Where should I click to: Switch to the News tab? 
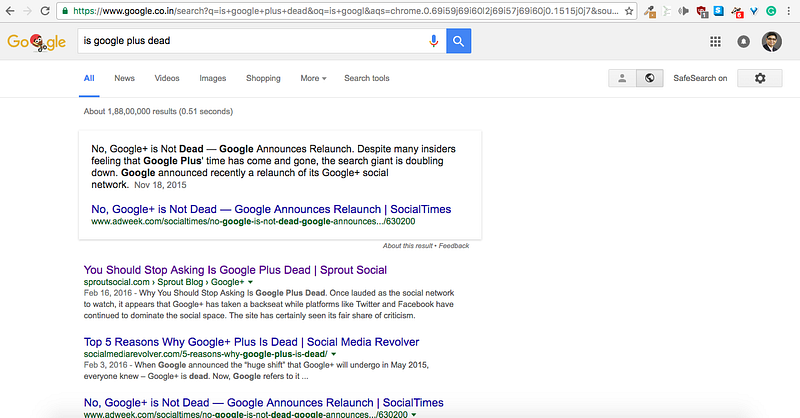tap(124, 78)
